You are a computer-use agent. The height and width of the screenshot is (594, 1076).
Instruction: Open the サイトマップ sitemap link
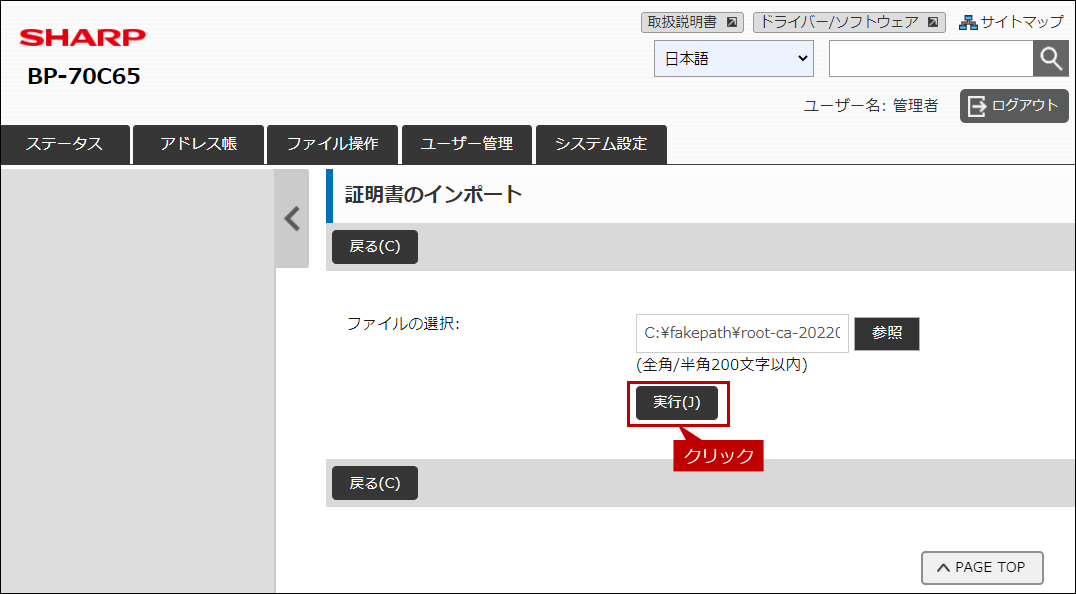[x=1011, y=22]
